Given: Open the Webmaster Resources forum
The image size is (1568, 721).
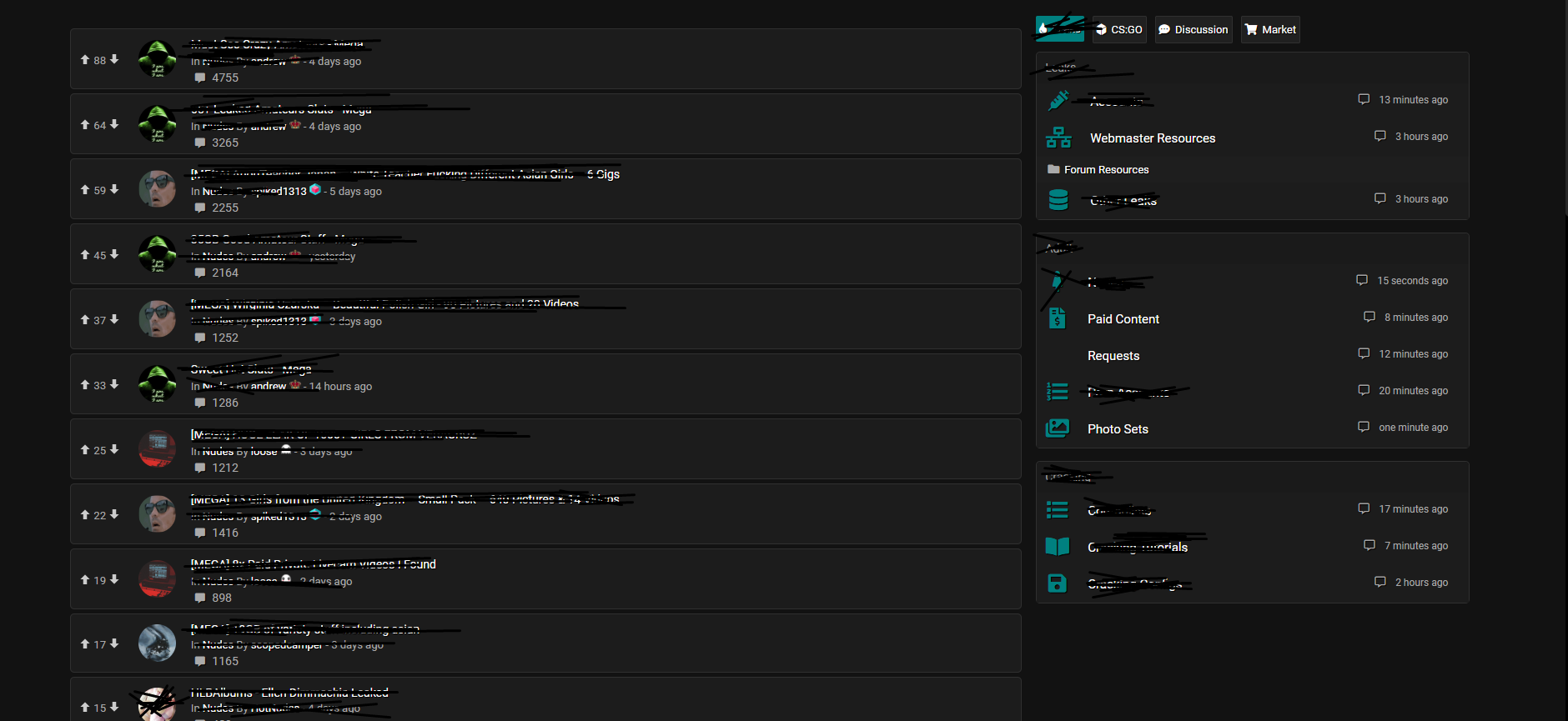Looking at the screenshot, I should [1152, 138].
